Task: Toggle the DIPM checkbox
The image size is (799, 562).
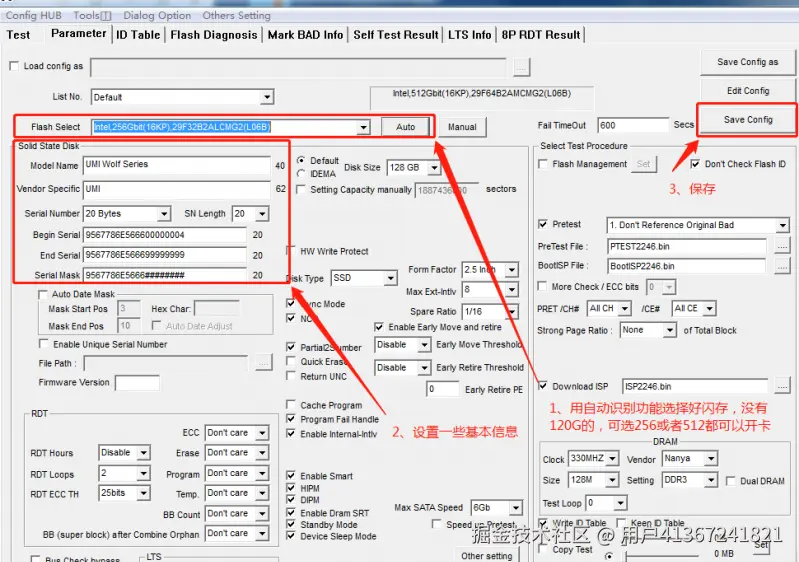Action: [x=291, y=500]
